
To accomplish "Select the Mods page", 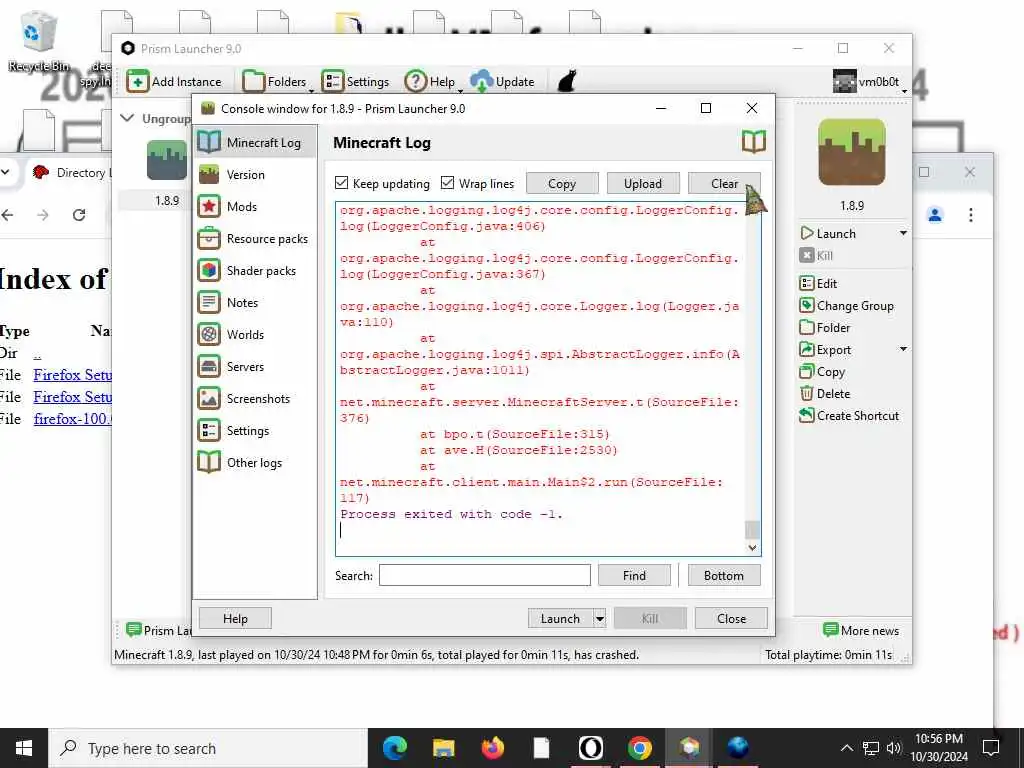I will [x=255, y=206].
